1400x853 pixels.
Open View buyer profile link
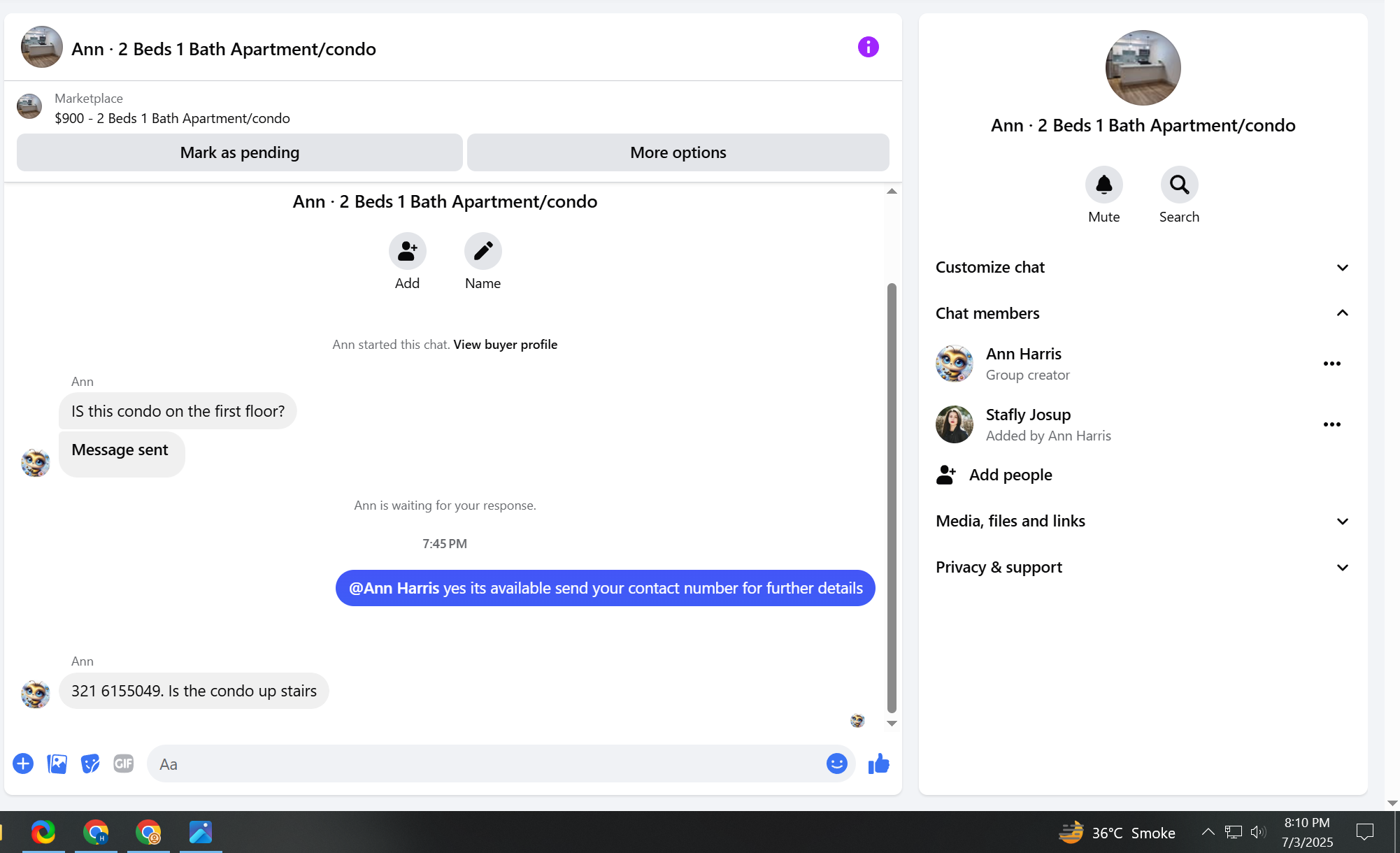[x=505, y=345]
